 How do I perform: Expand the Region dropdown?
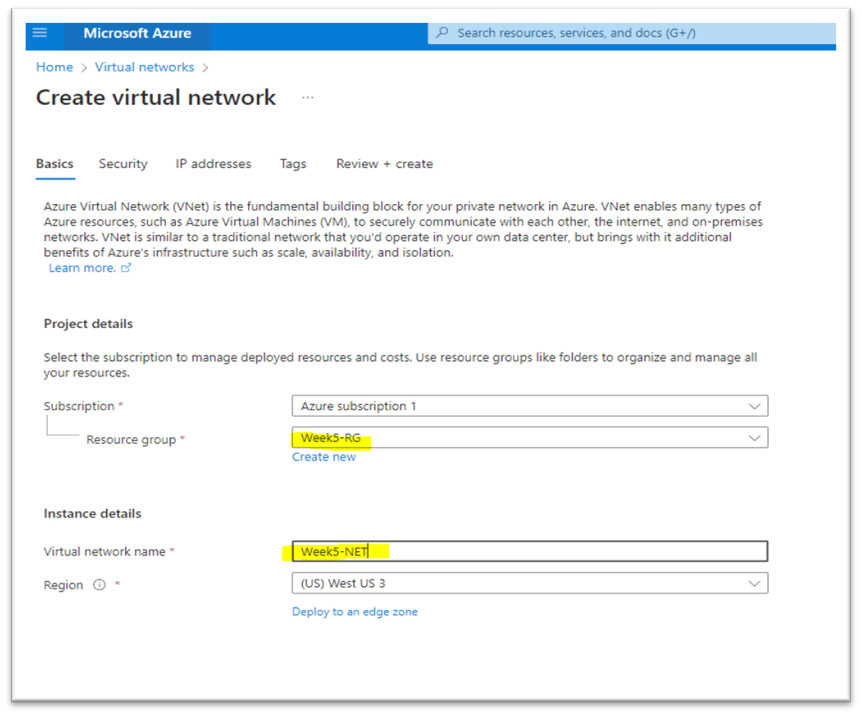pyautogui.click(x=530, y=583)
